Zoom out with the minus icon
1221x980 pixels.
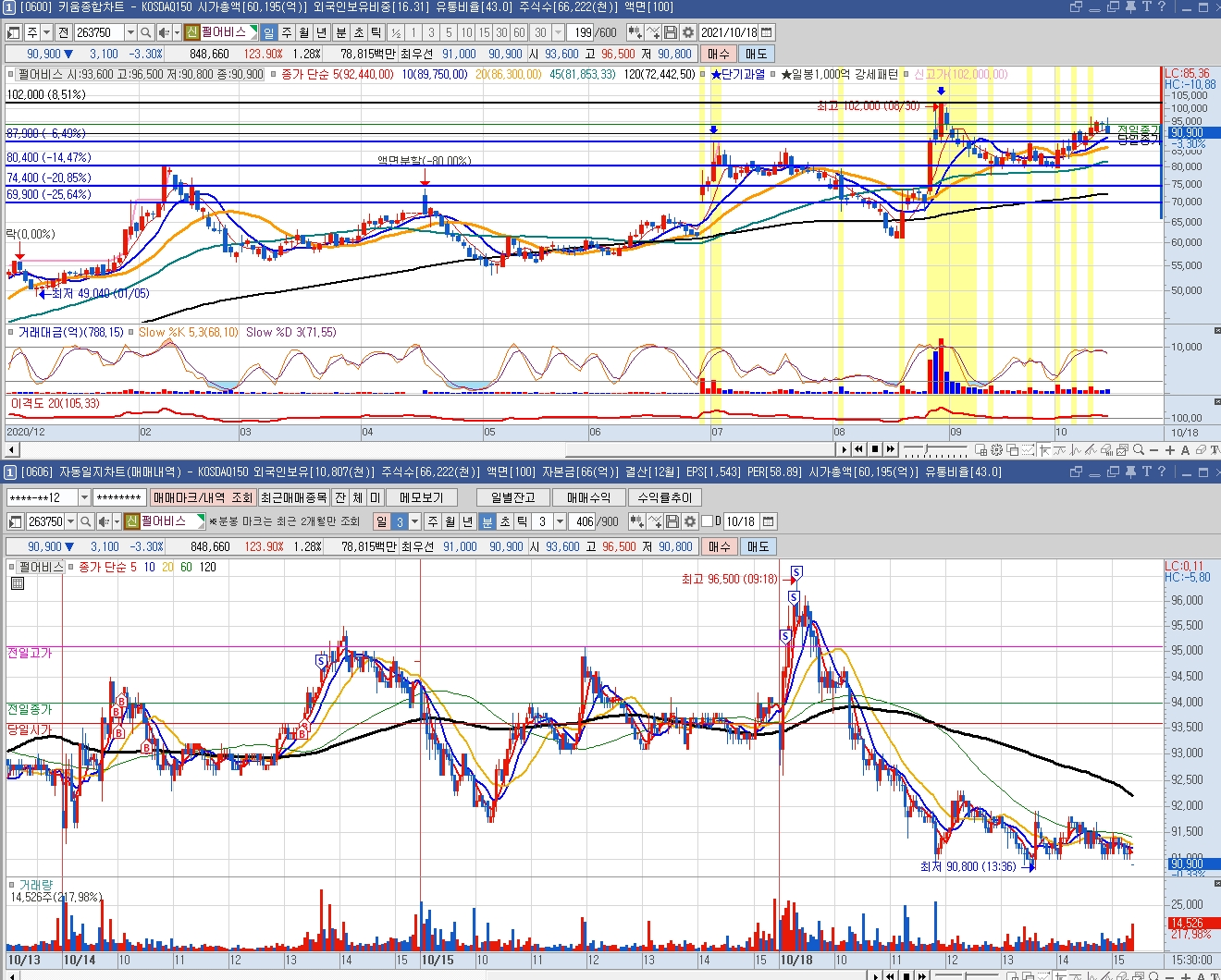click(1154, 450)
